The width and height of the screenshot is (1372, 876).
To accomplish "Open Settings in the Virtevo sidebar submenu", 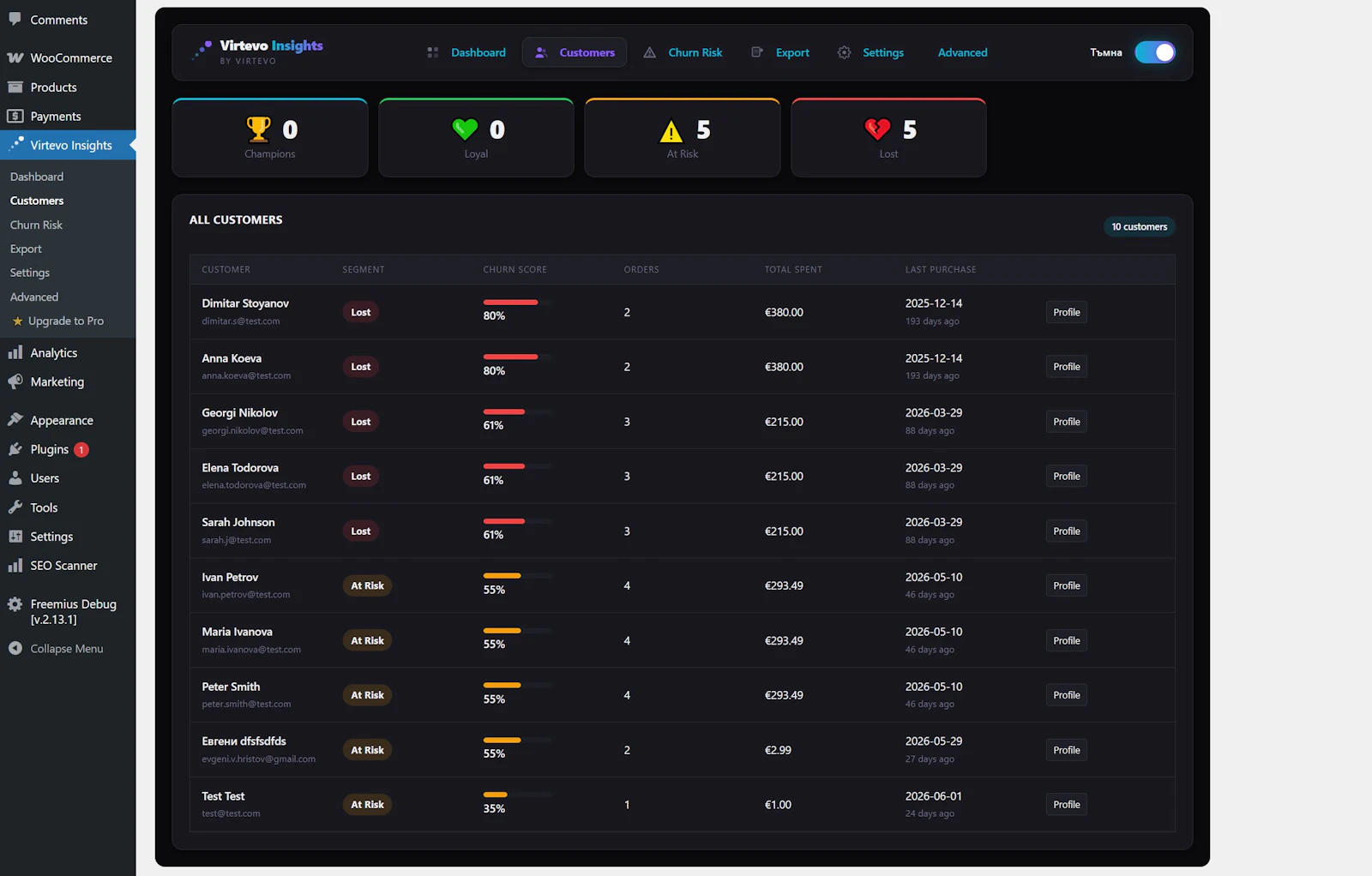I will pos(30,273).
